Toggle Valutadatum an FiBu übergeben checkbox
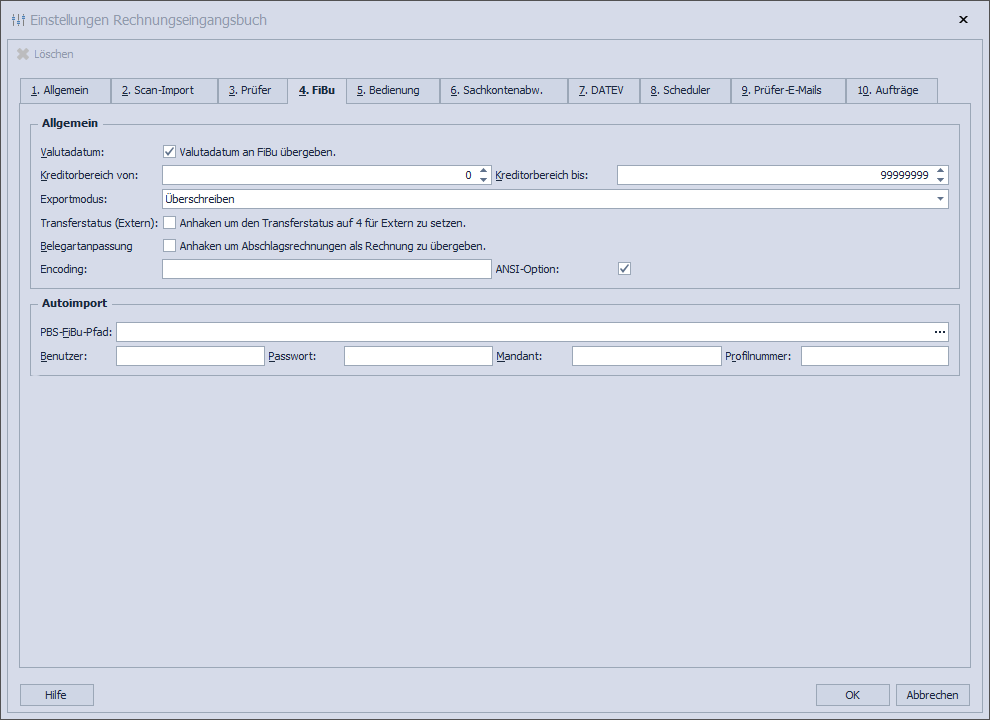The height and width of the screenshot is (720, 990). tap(169, 152)
